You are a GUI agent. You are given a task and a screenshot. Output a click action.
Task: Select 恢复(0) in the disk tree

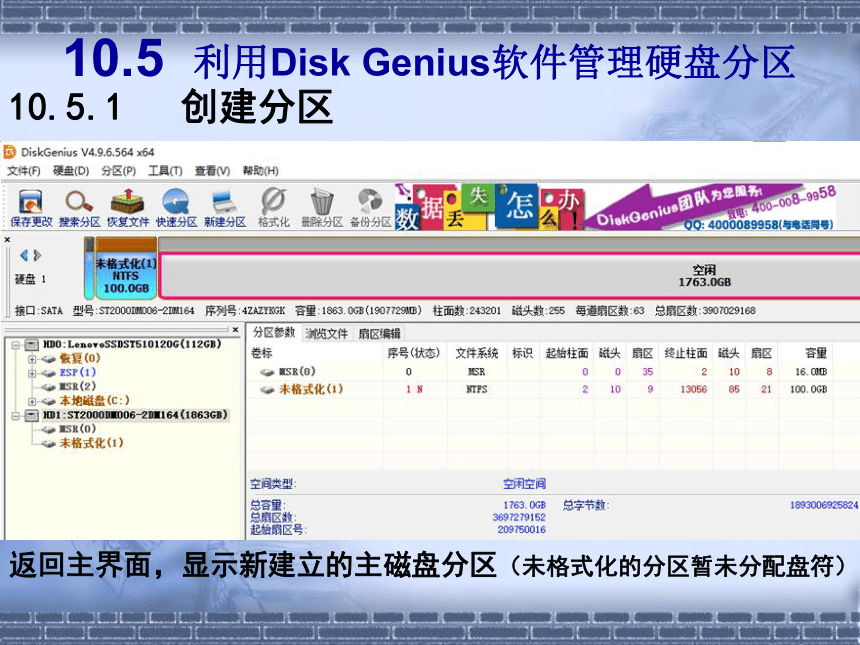click(80, 359)
